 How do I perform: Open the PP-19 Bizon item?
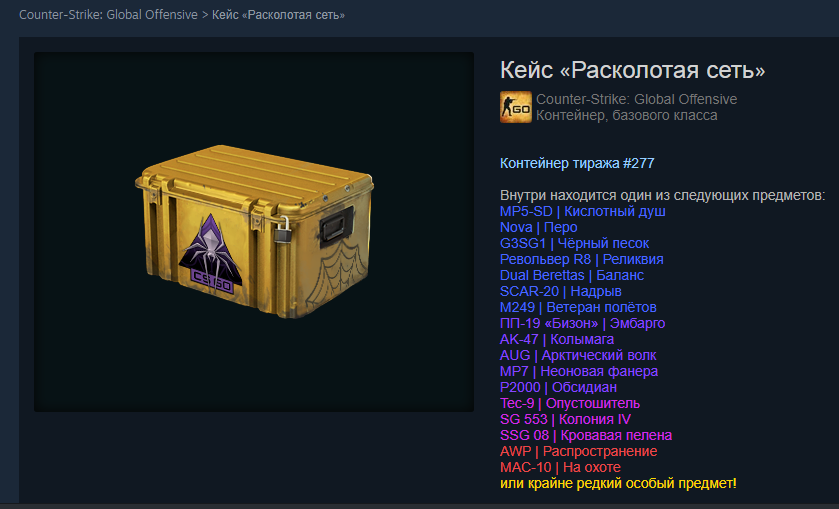pos(582,324)
